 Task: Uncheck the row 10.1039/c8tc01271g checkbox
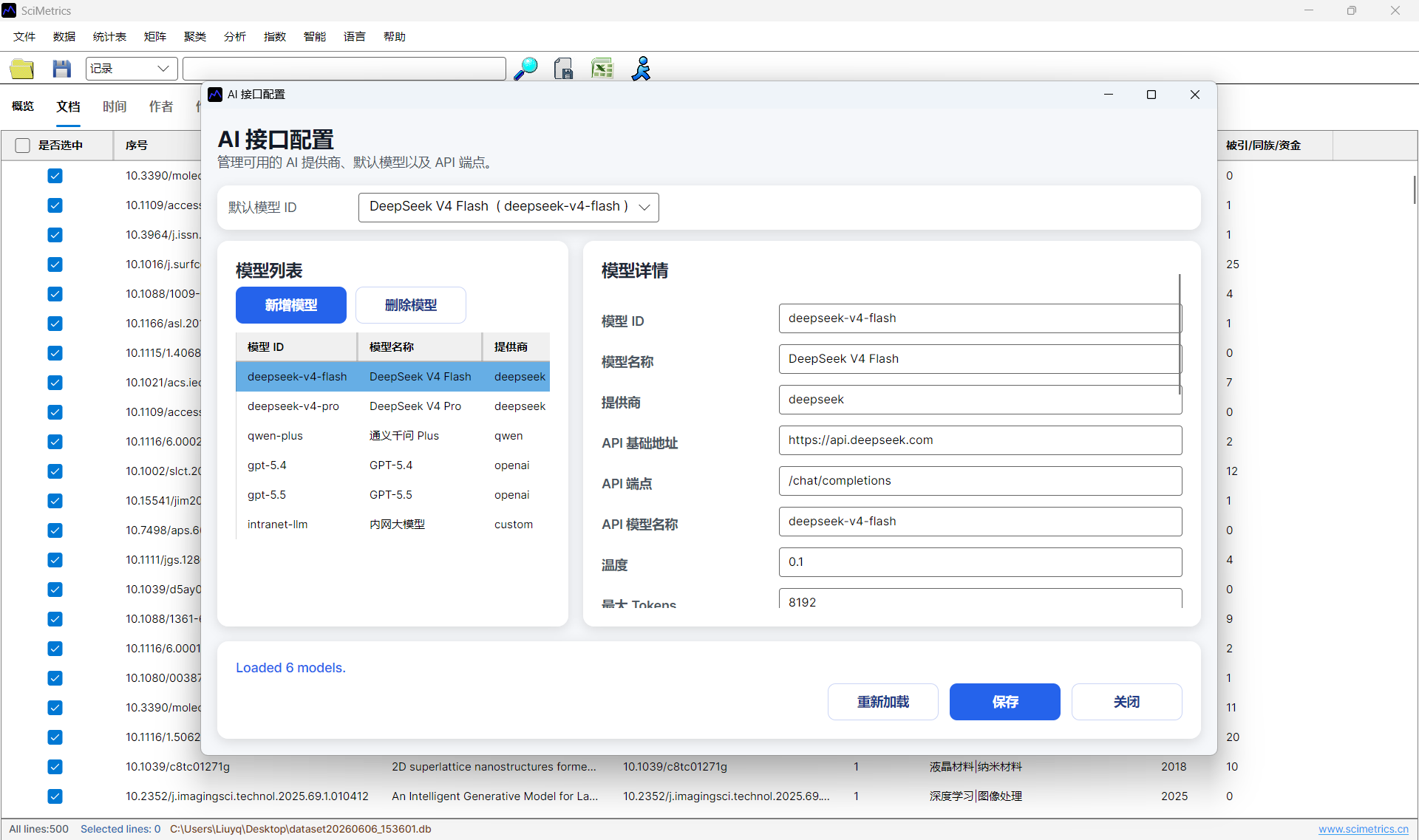coord(55,767)
